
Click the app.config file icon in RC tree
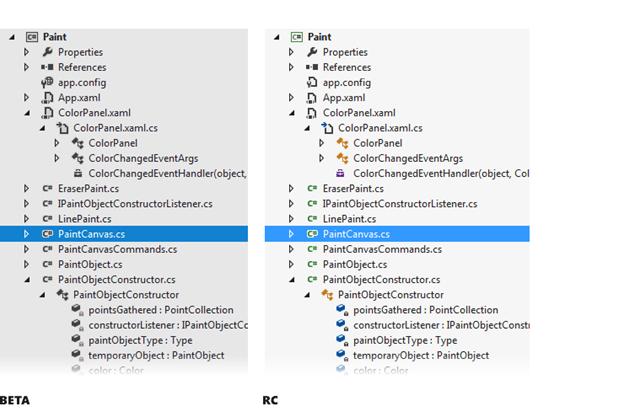(312, 82)
